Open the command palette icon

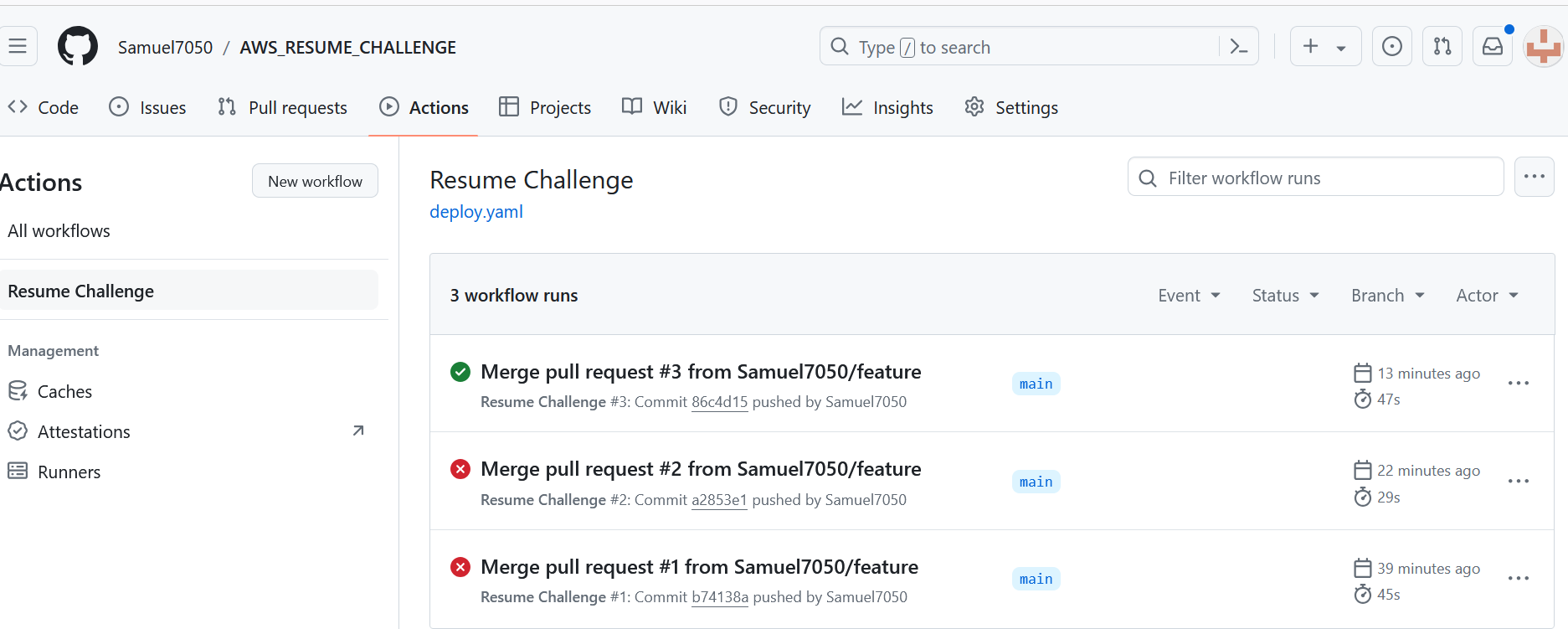click(1238, 47)
